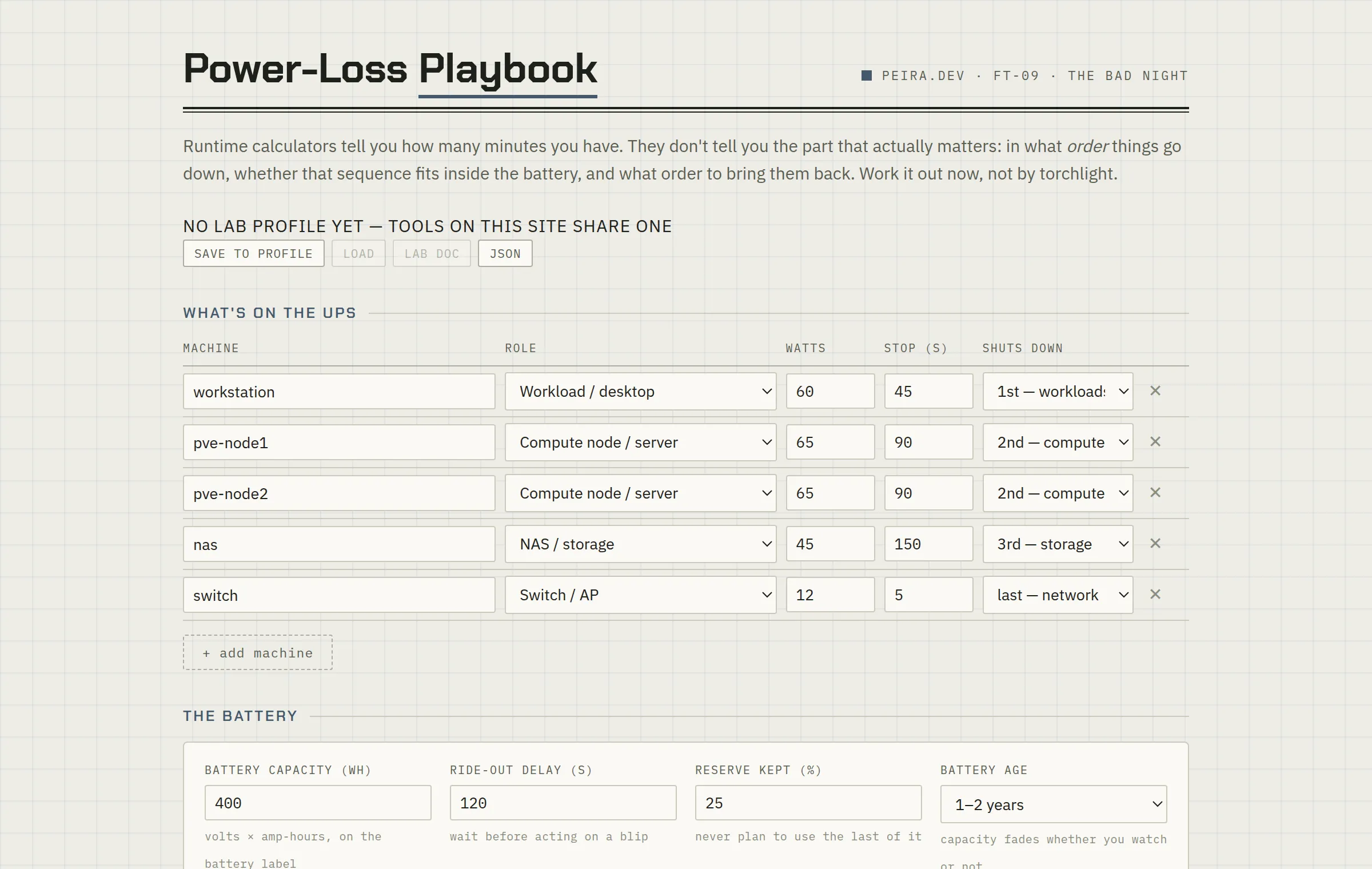The height and width of the screenshot is (869, 1372).
Task: Delete the nas machine row
Action: coord(1155,544)
